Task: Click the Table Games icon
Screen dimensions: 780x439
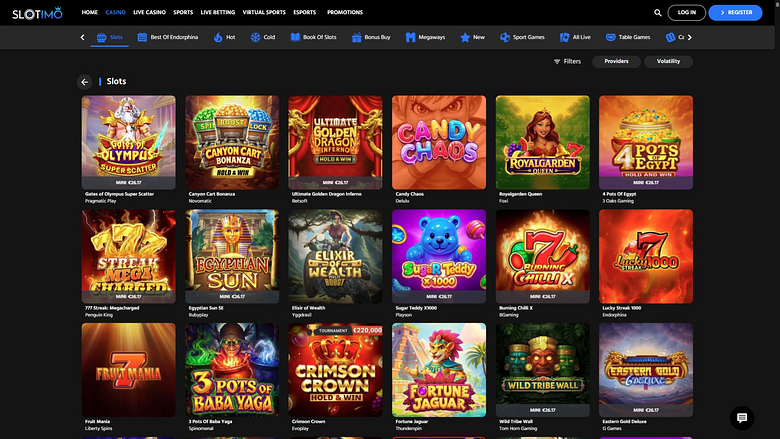Action: (610, 37)
